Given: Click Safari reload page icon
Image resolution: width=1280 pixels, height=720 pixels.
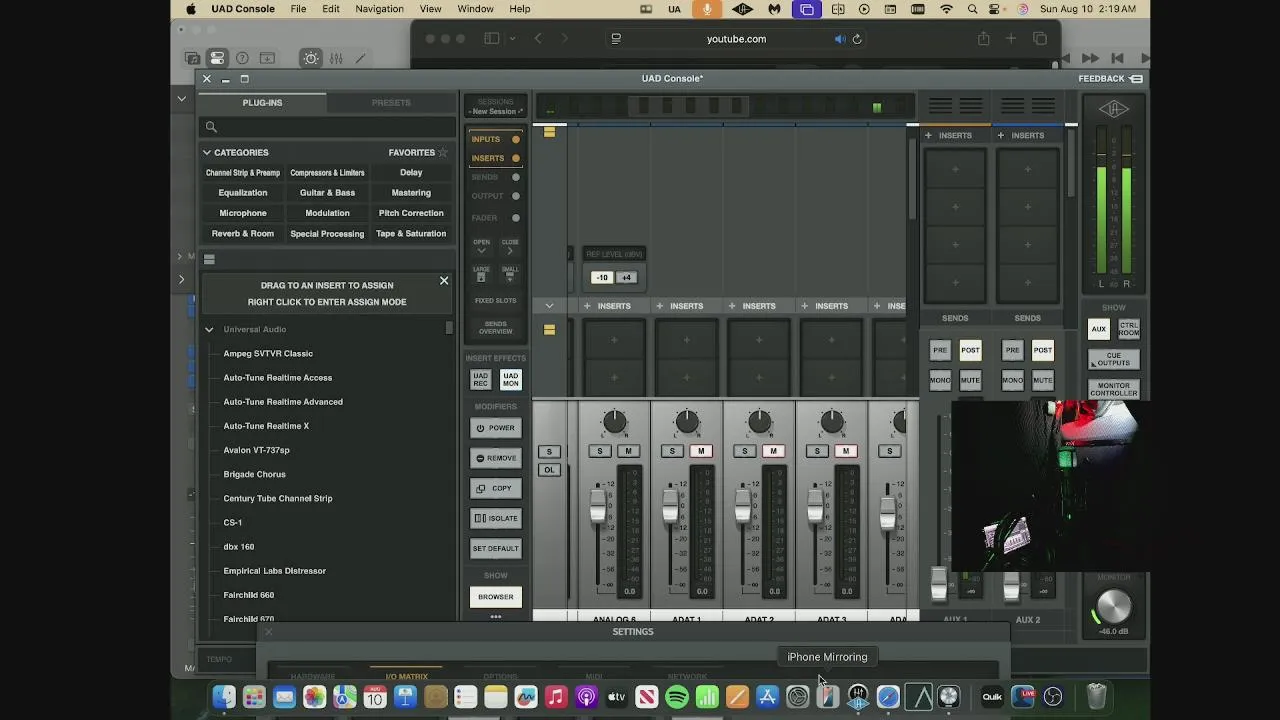Looking at the screenshot, I should point(857,39).
